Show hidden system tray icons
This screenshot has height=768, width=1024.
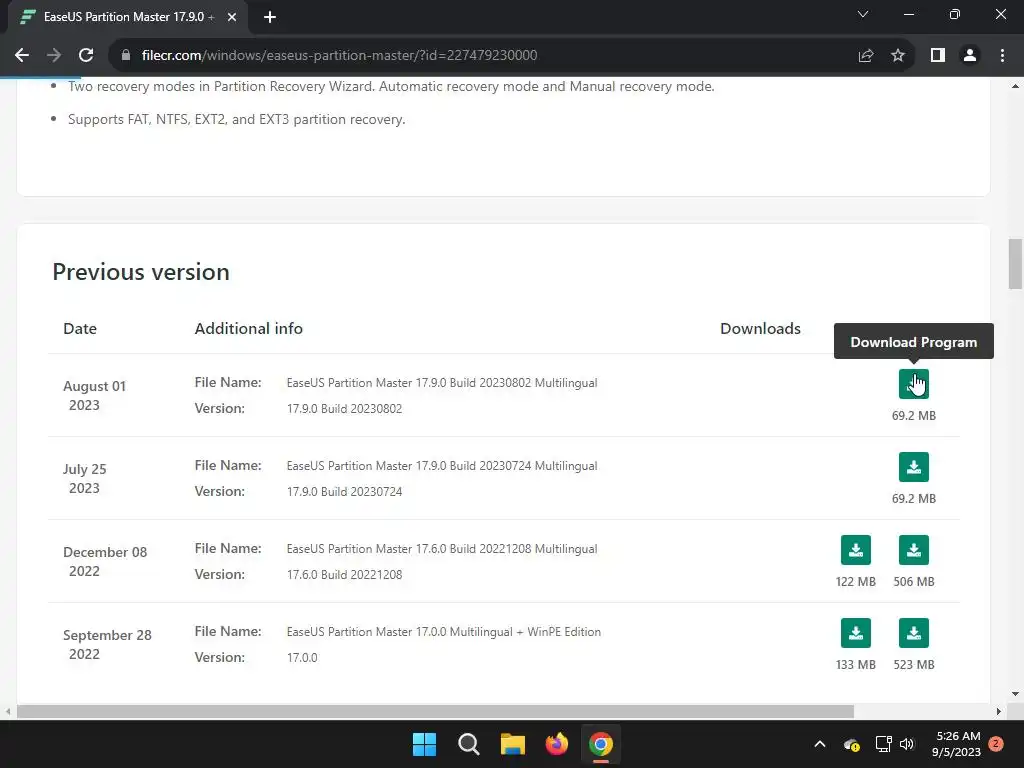[820, 744]
